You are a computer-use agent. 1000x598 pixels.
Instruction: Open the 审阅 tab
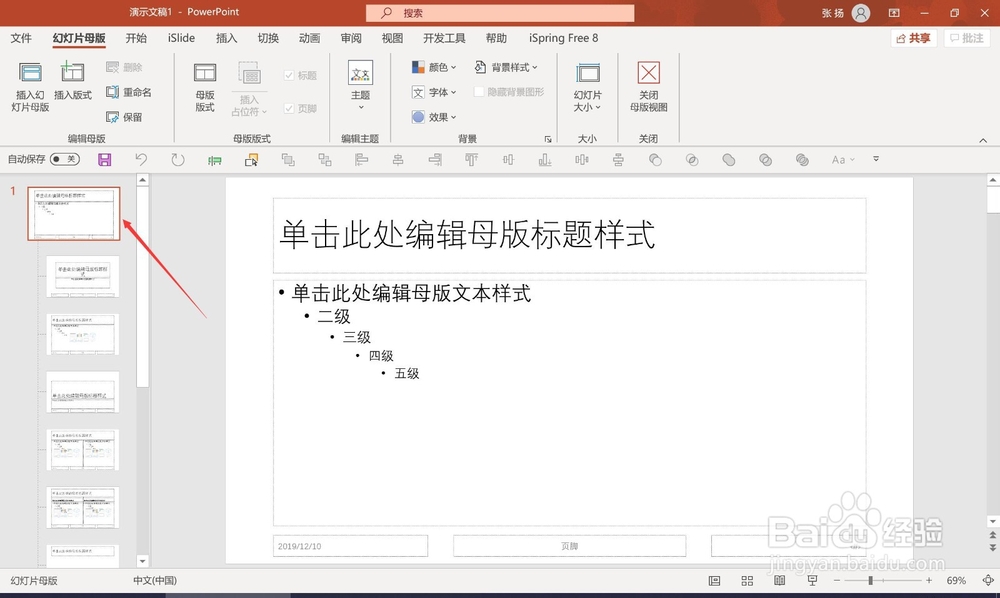pos(351,38)
